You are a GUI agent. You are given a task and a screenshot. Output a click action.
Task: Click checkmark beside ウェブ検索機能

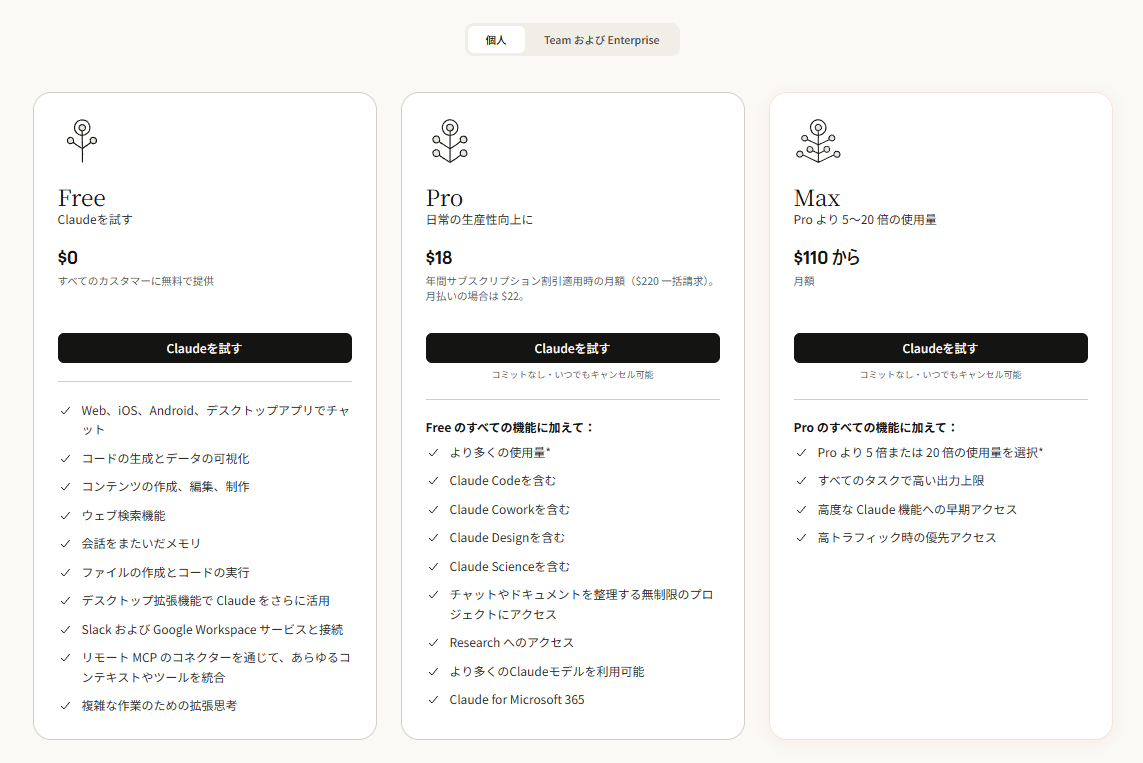66,516
